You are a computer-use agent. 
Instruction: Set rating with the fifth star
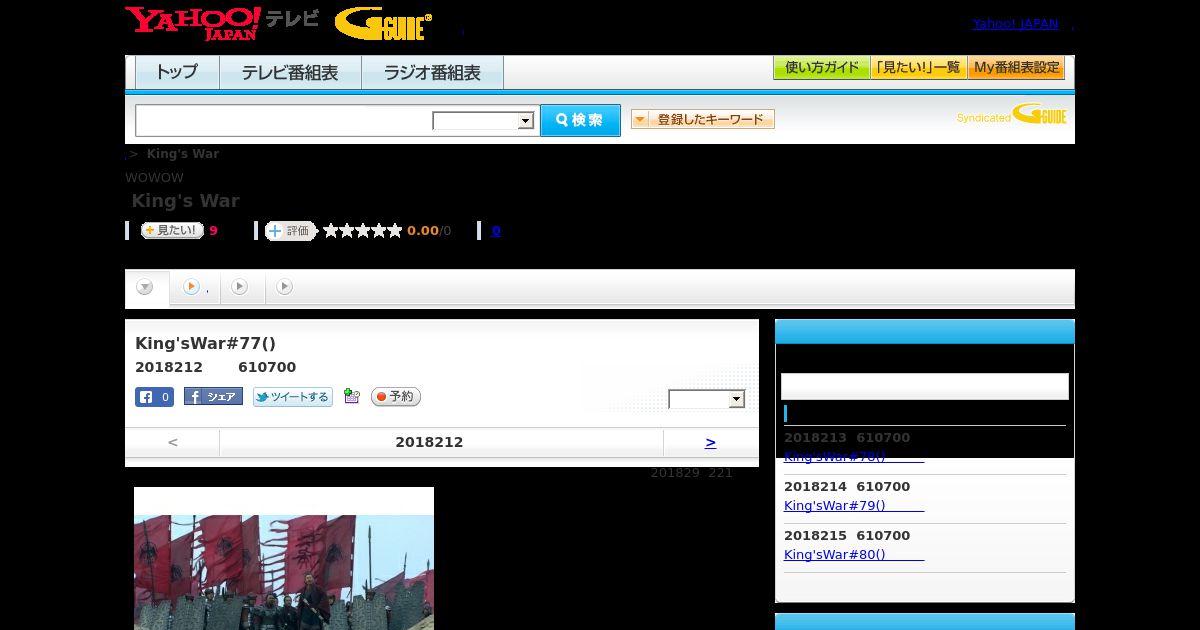tap(395, 231)
